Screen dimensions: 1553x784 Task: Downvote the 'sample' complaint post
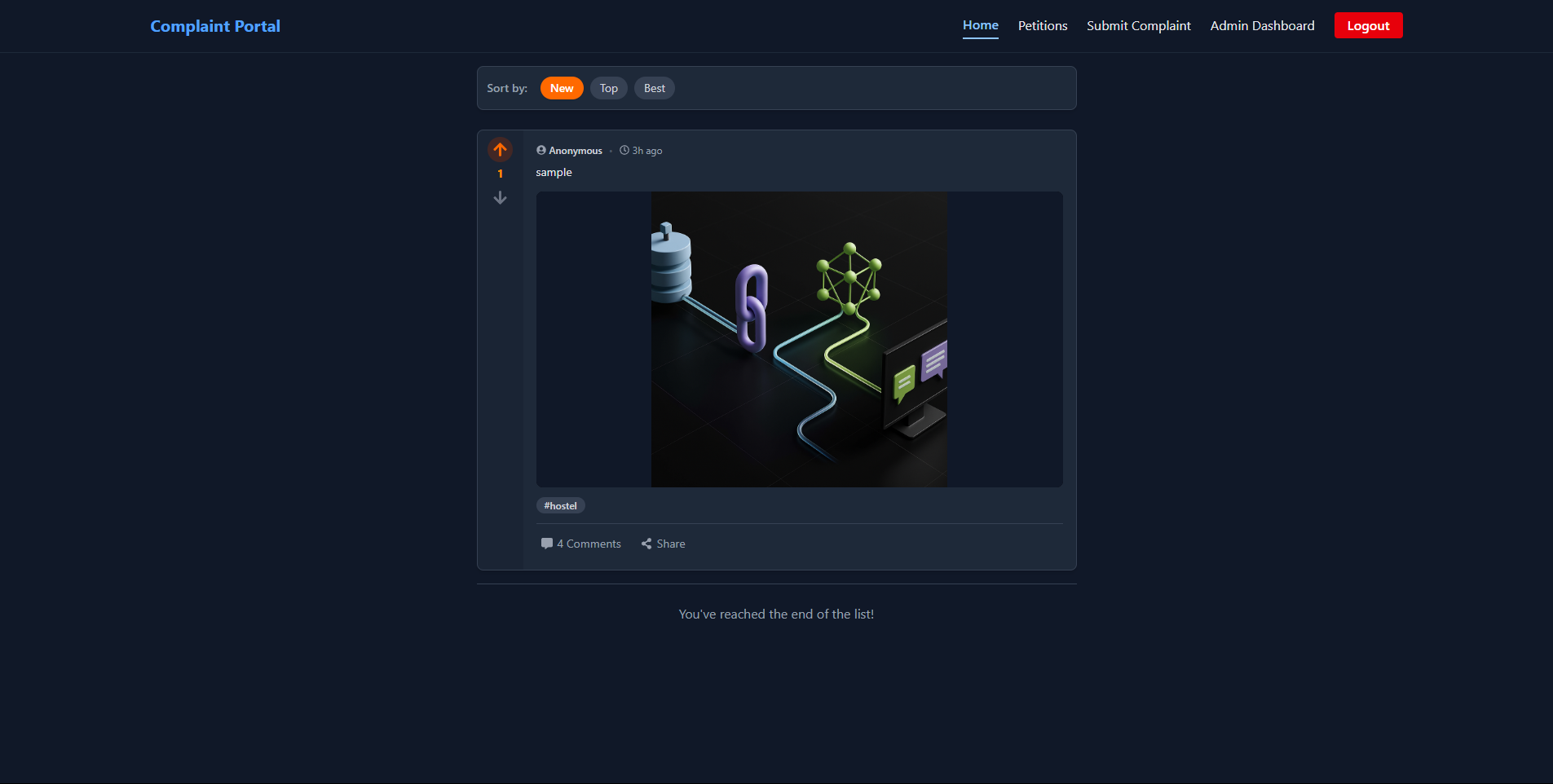point(500,198)
